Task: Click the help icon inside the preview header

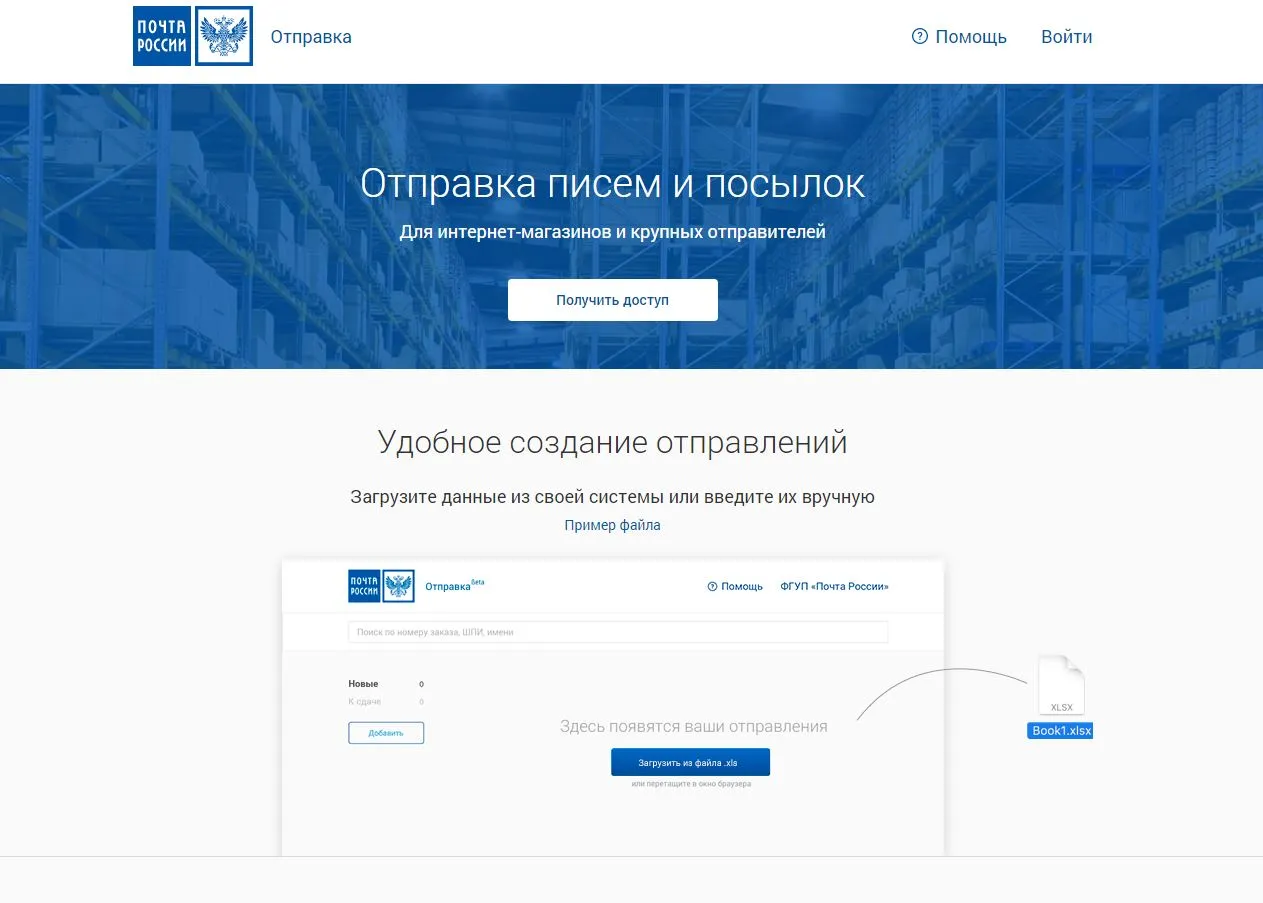Action: 712,587
